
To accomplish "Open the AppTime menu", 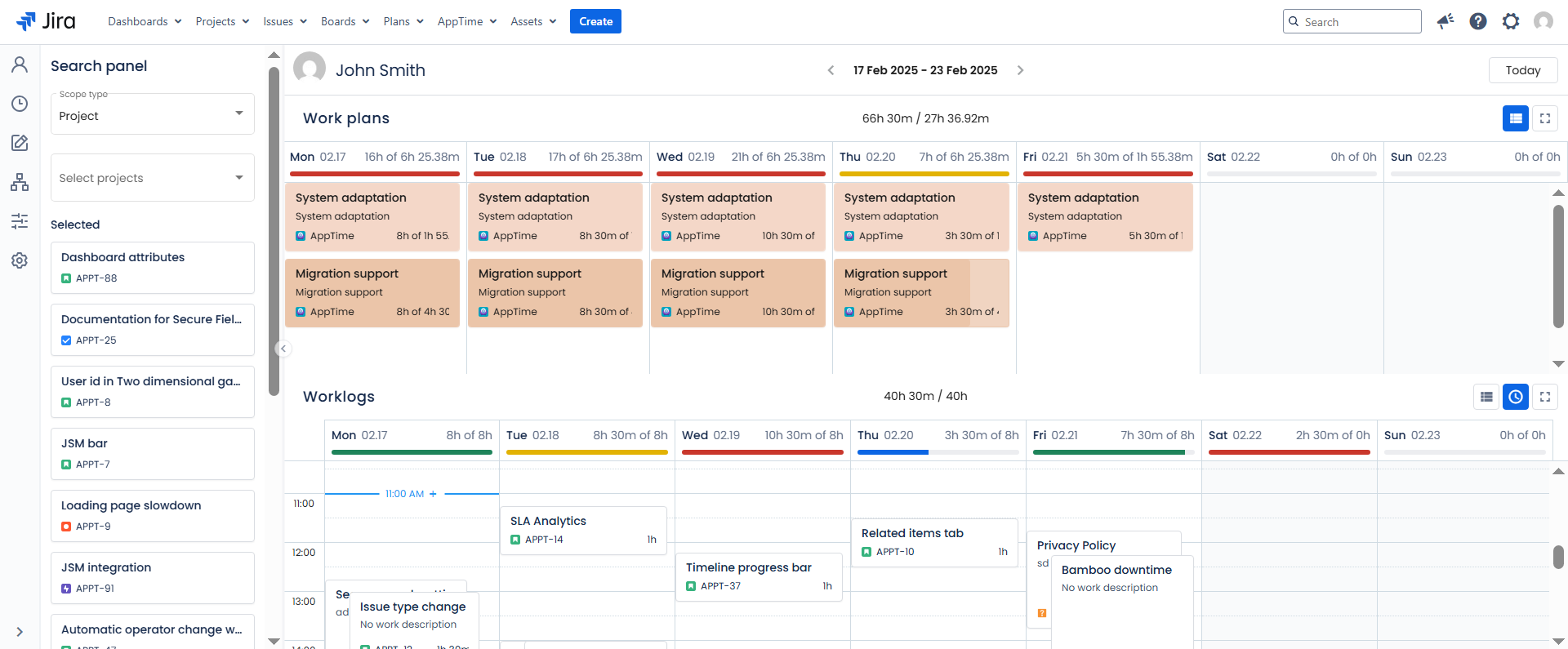I will (x=466, y=21).
